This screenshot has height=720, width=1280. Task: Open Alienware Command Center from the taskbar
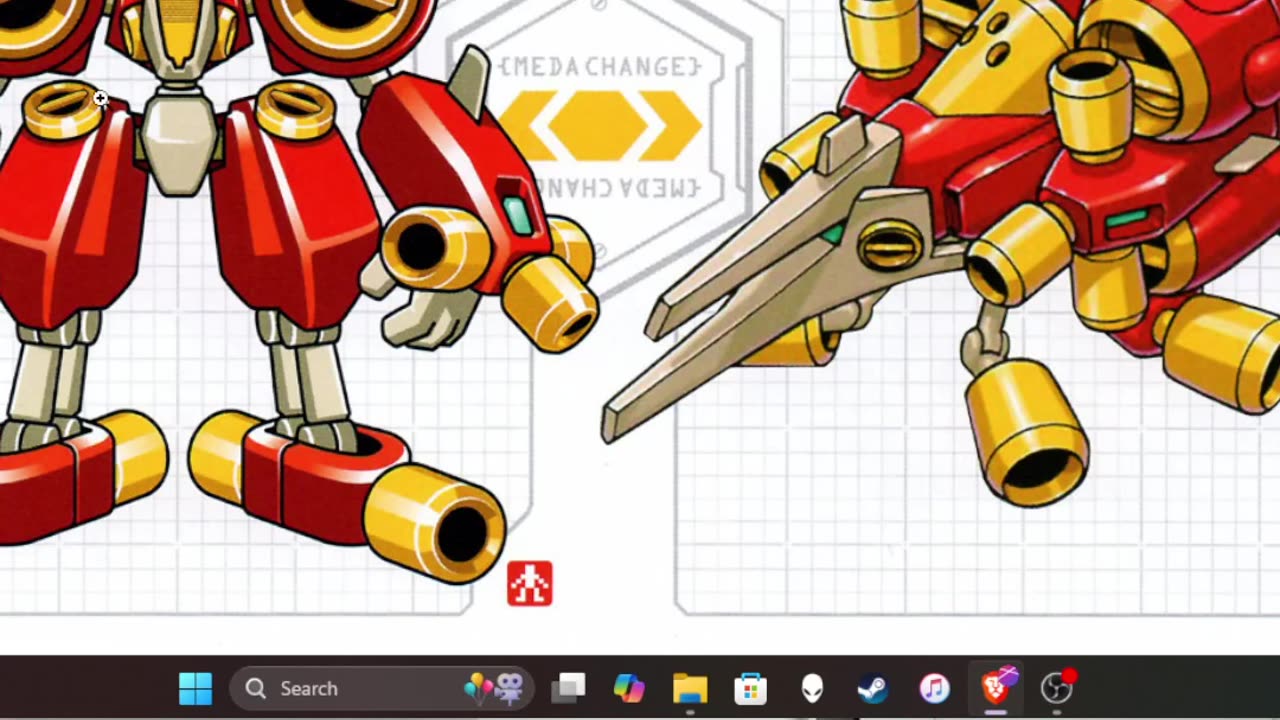pyautogui.click(x=812, y=688)
